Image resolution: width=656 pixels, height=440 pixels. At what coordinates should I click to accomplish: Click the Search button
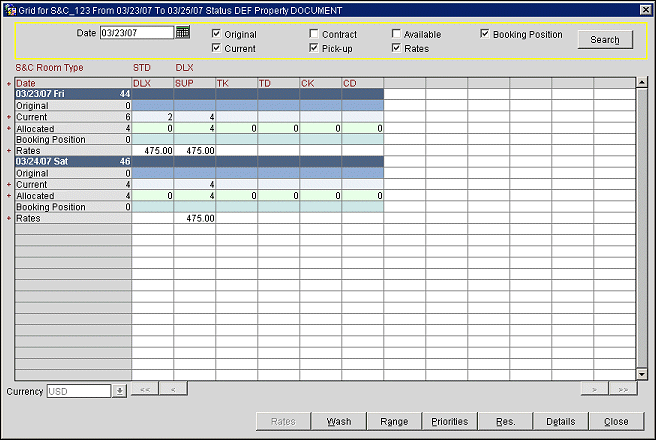tap(604, 40)
